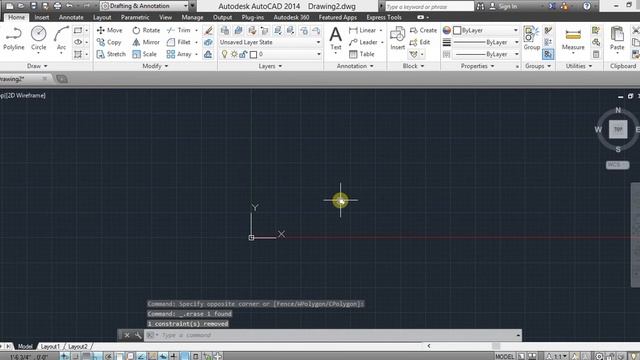Click the Erase tool icon in Modify
This screenshot has width=640, height=360.
[208, 30]
